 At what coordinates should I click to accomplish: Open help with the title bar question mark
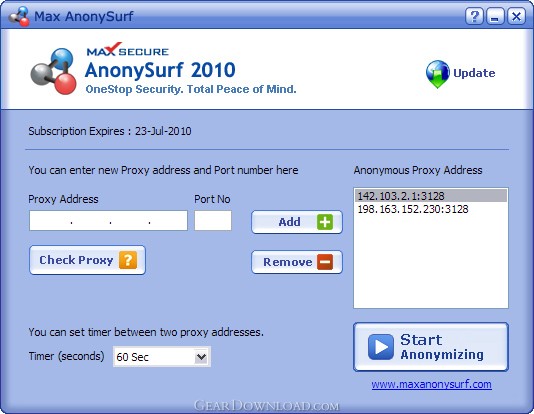click(474, 16)
